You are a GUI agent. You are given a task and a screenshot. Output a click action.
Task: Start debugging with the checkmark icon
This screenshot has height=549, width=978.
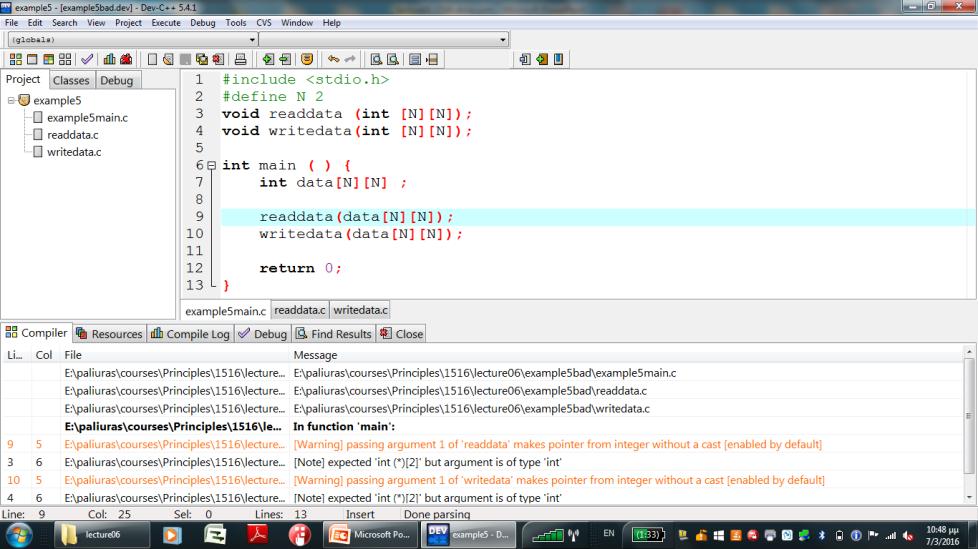point(87,59)
